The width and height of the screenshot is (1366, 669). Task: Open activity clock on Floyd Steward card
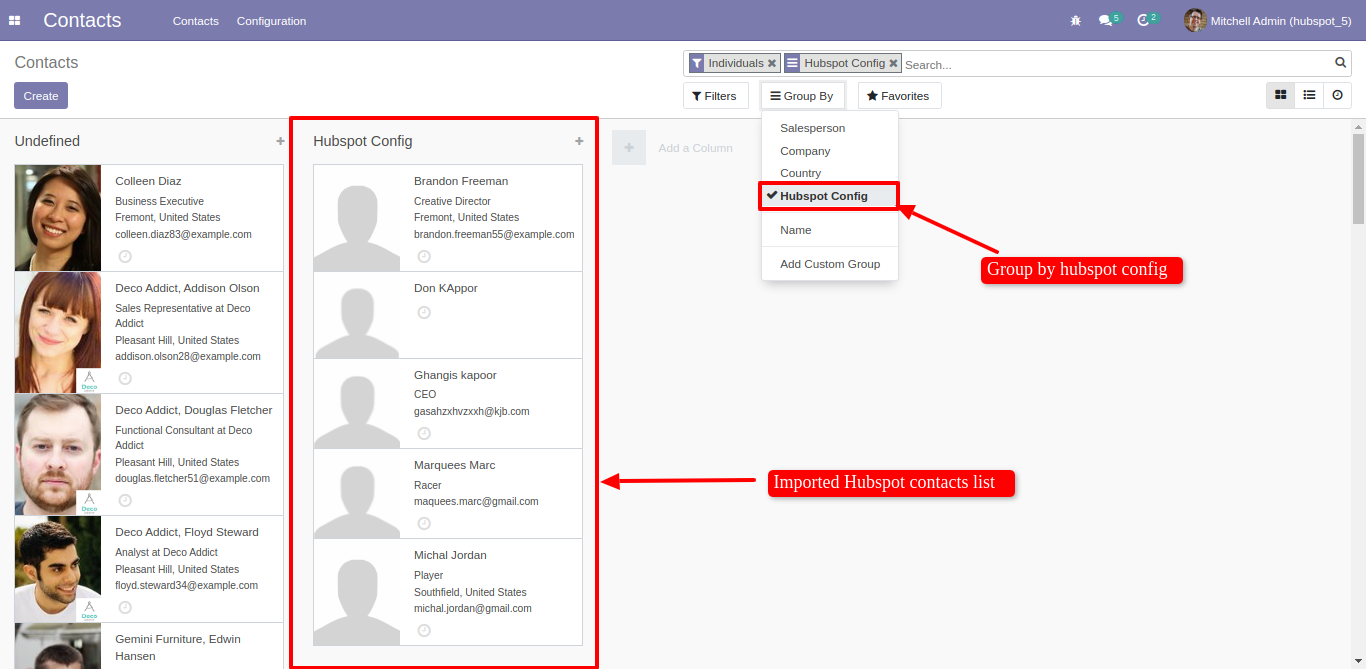point(125,607)
